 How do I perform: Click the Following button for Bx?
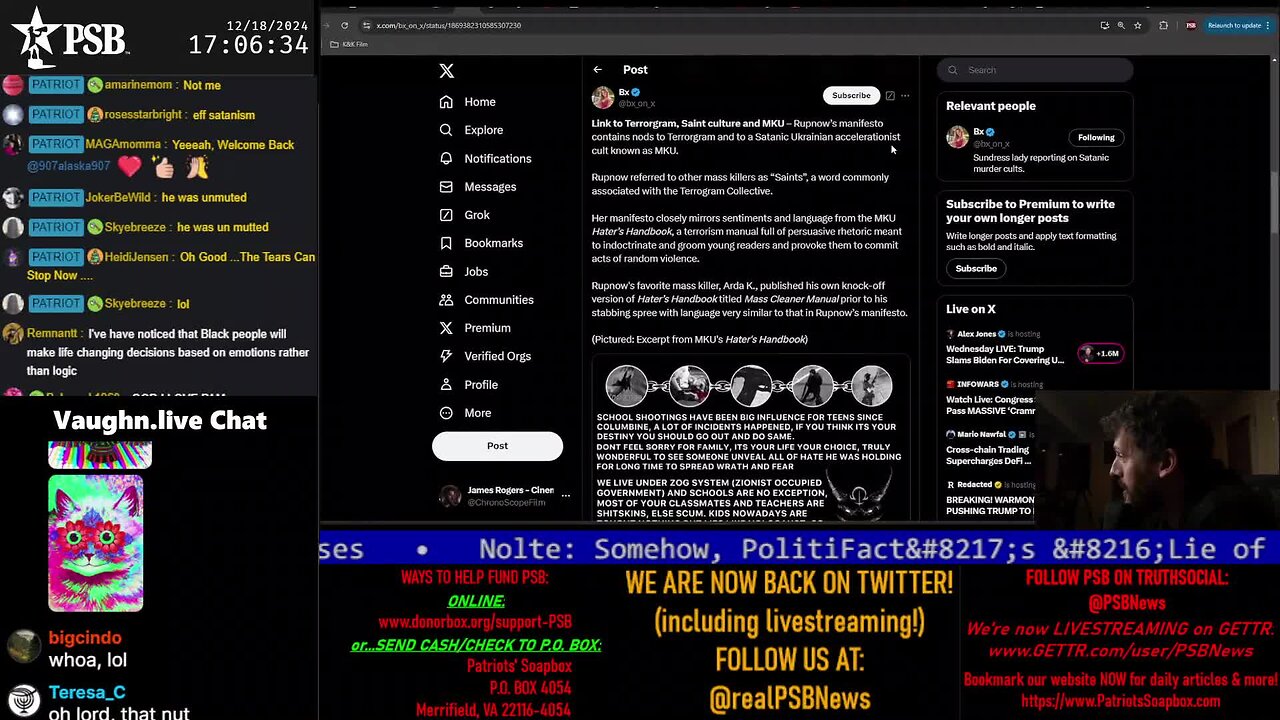[1096, 137]
